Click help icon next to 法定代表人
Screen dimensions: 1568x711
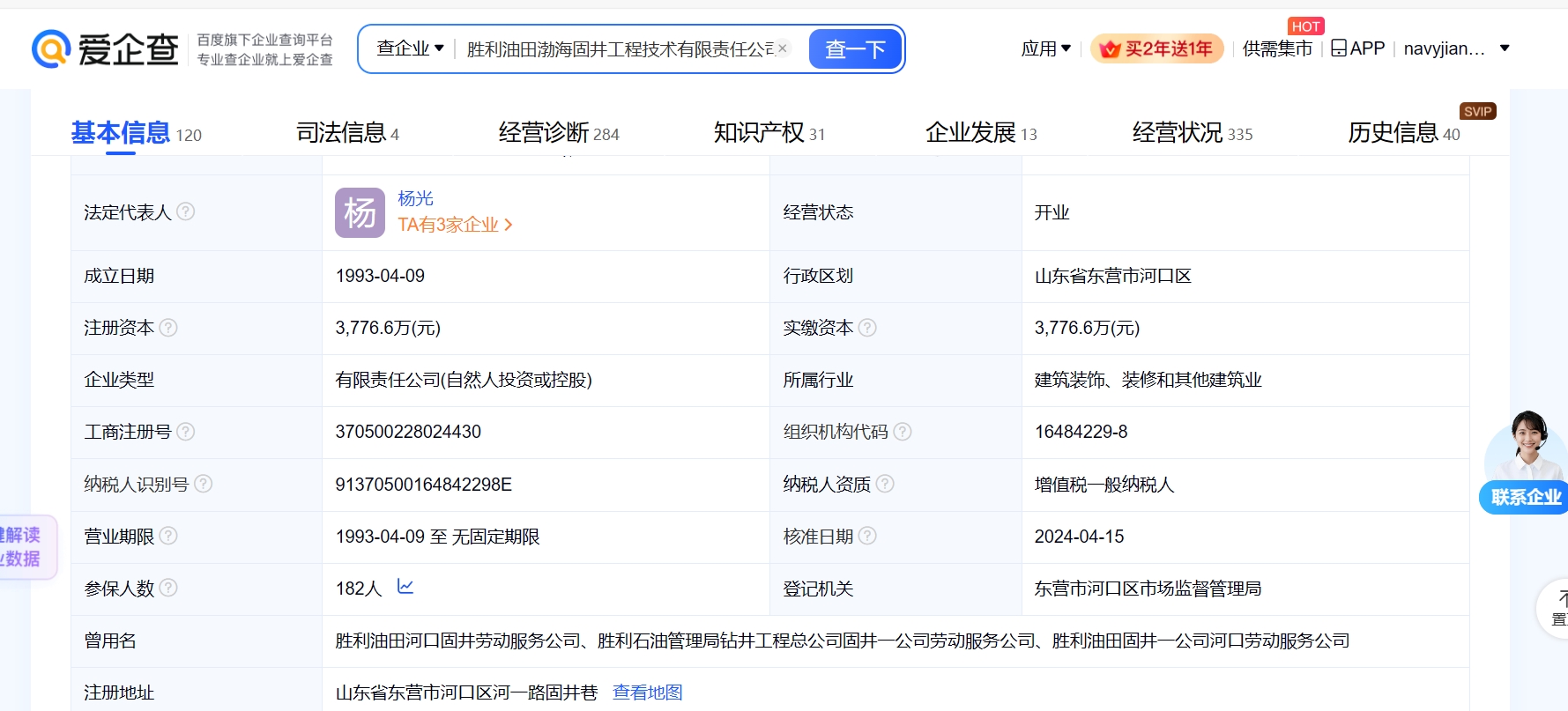click(186, 211)
